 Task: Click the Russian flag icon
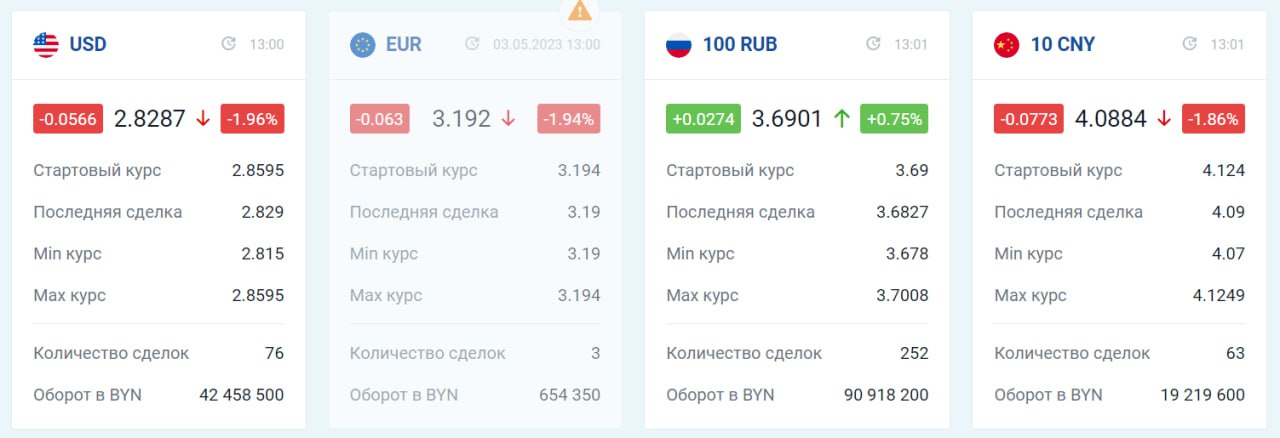point(679,44)
